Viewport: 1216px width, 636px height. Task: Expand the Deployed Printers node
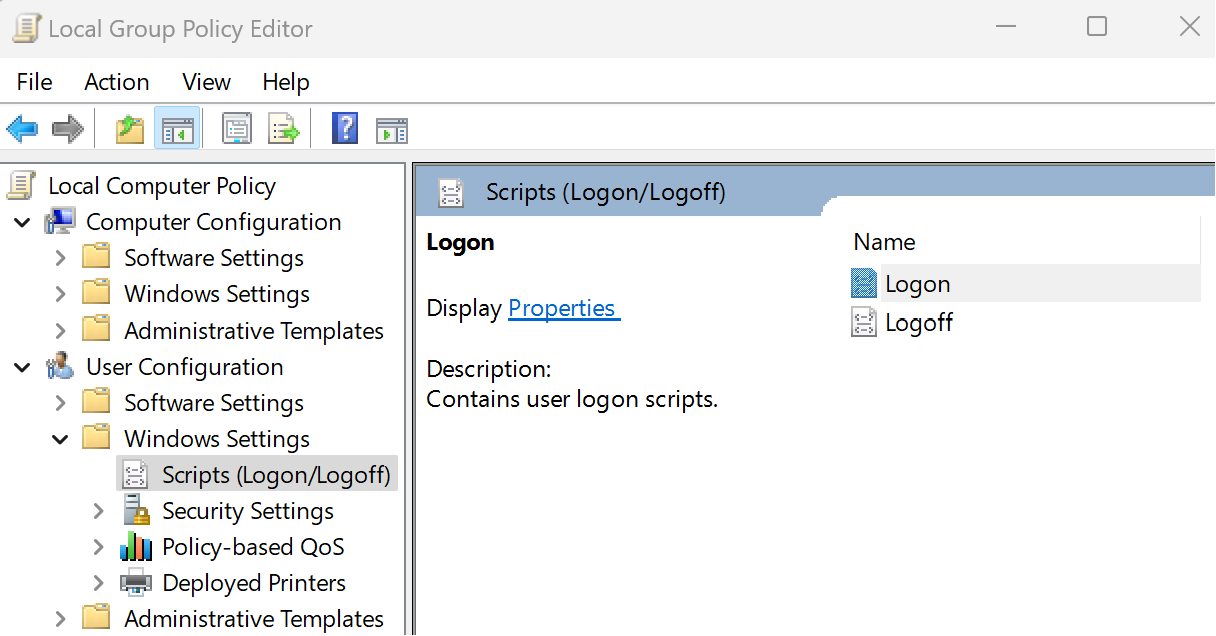coord(98,583)
